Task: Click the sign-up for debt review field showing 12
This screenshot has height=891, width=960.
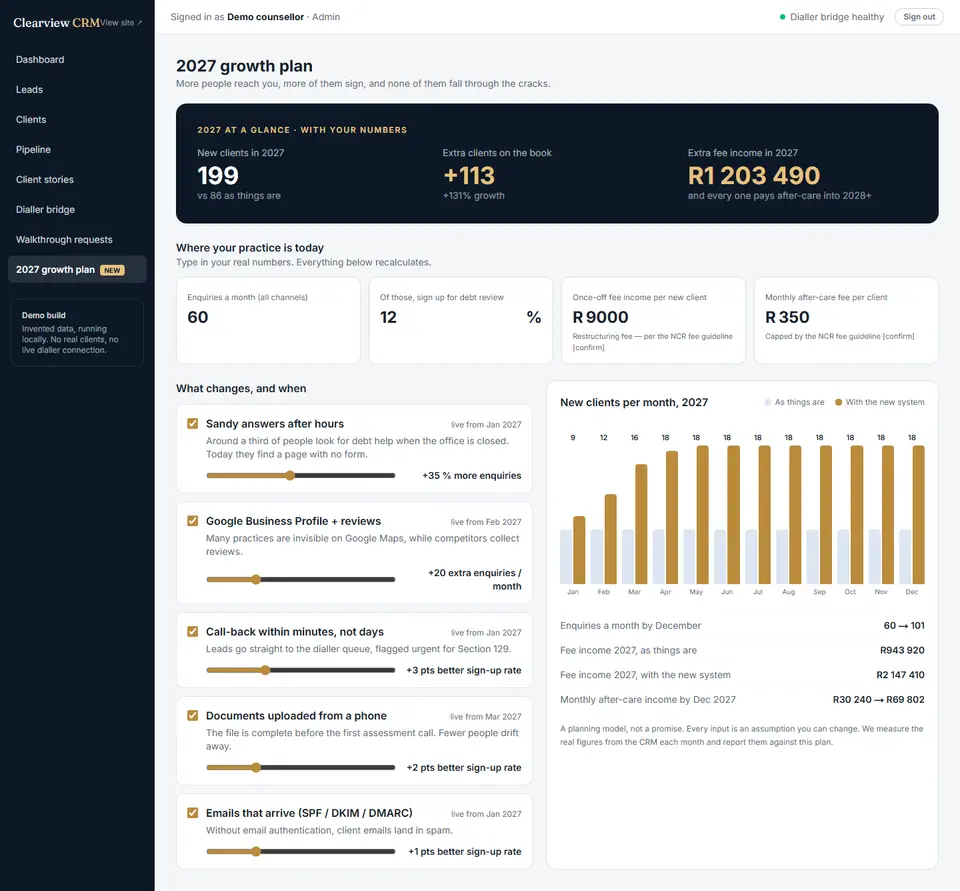Action: click(450, 317)
